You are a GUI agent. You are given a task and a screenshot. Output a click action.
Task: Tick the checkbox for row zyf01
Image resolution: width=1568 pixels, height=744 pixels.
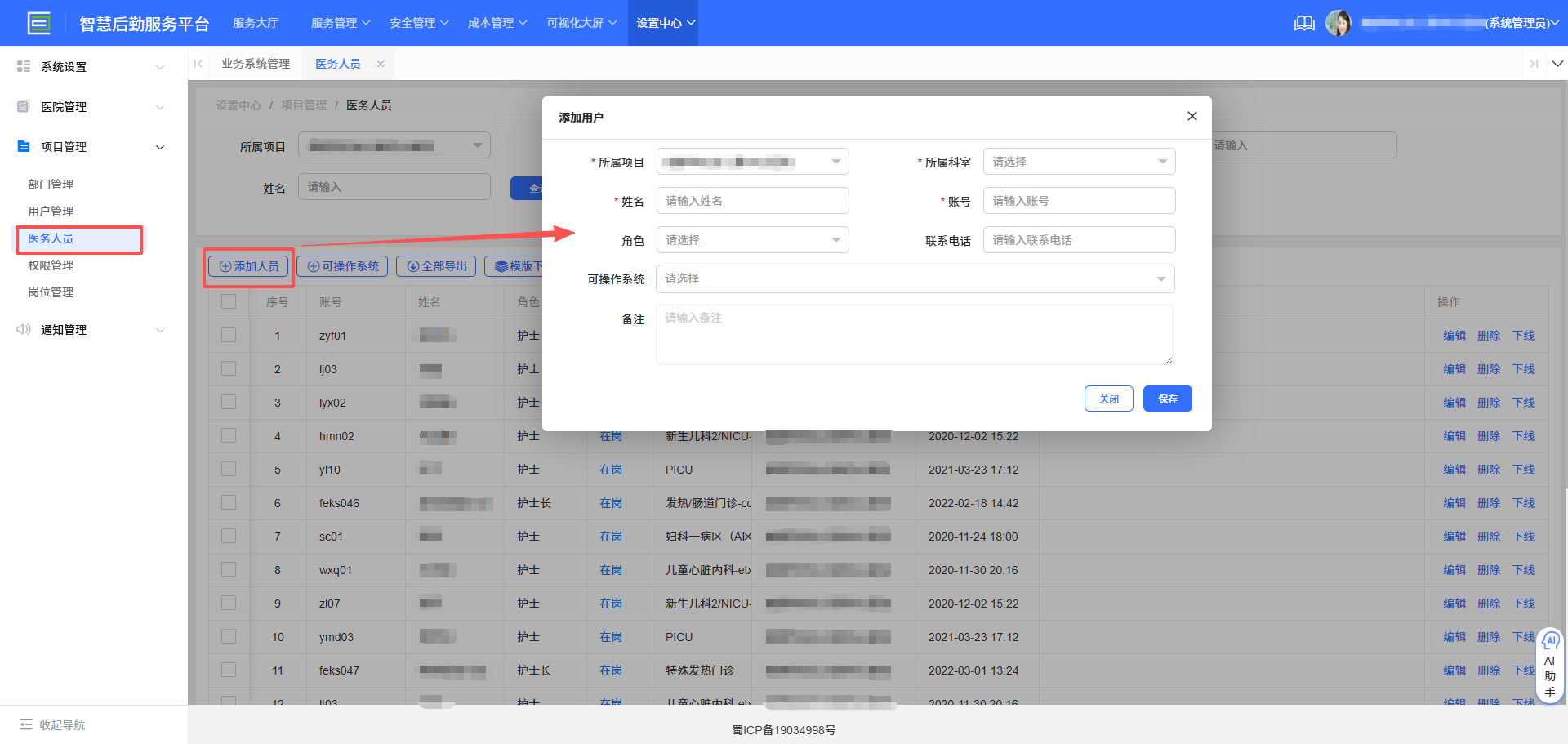point(229,336)
